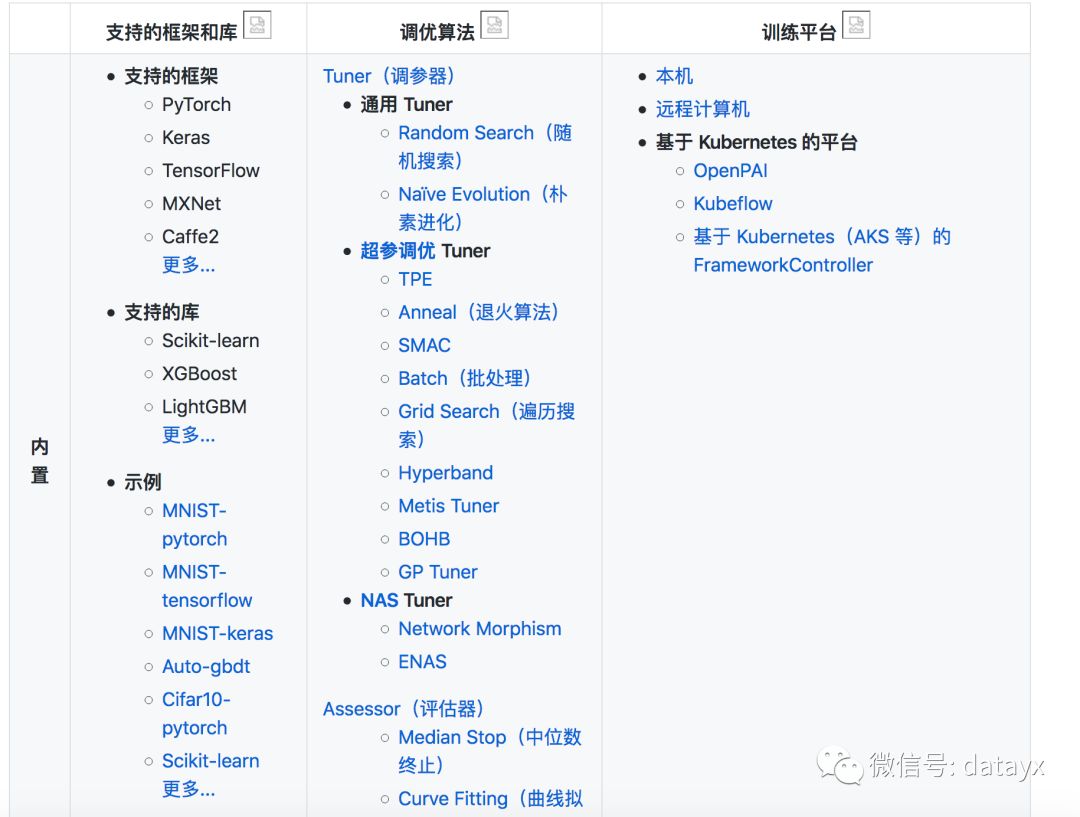Click the 更多... link under LightGBM
This screenshot has width=1080, height=817.
189,435
